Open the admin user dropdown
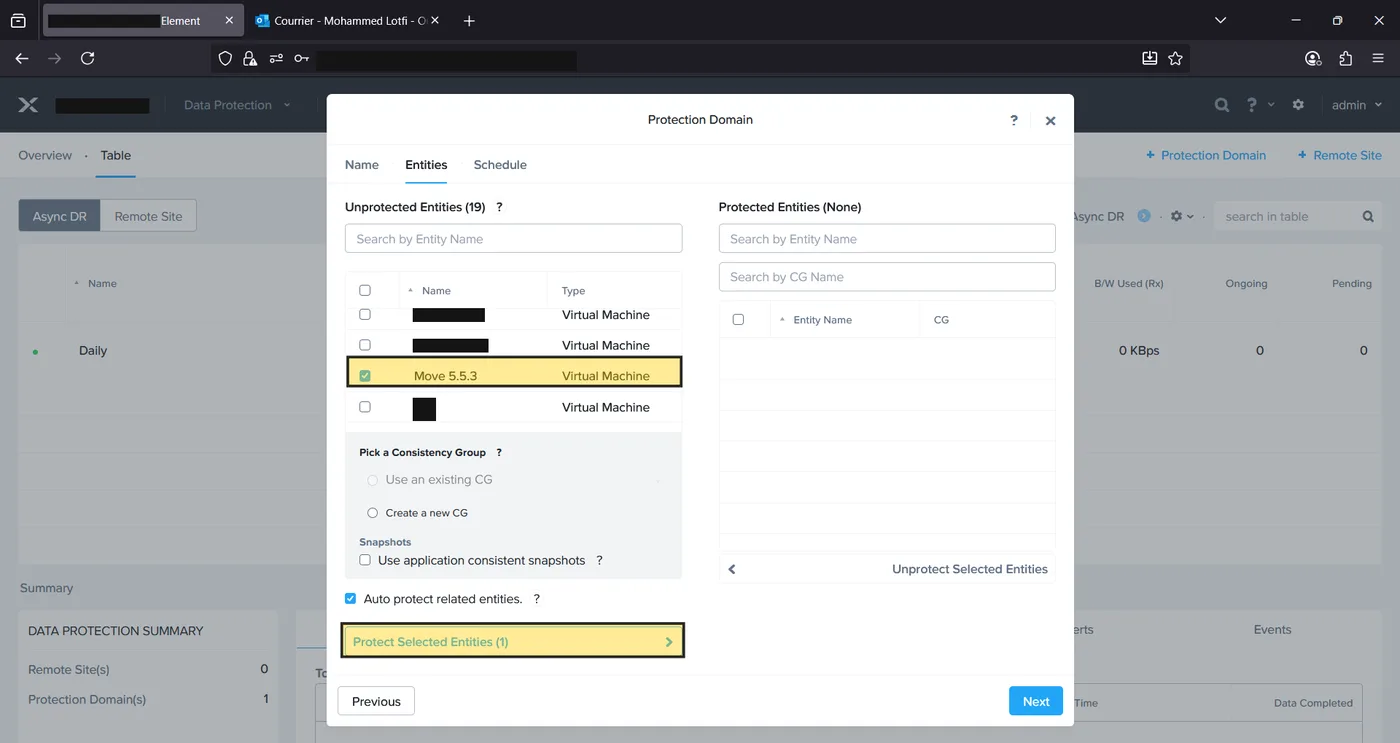 point(1357,105)
